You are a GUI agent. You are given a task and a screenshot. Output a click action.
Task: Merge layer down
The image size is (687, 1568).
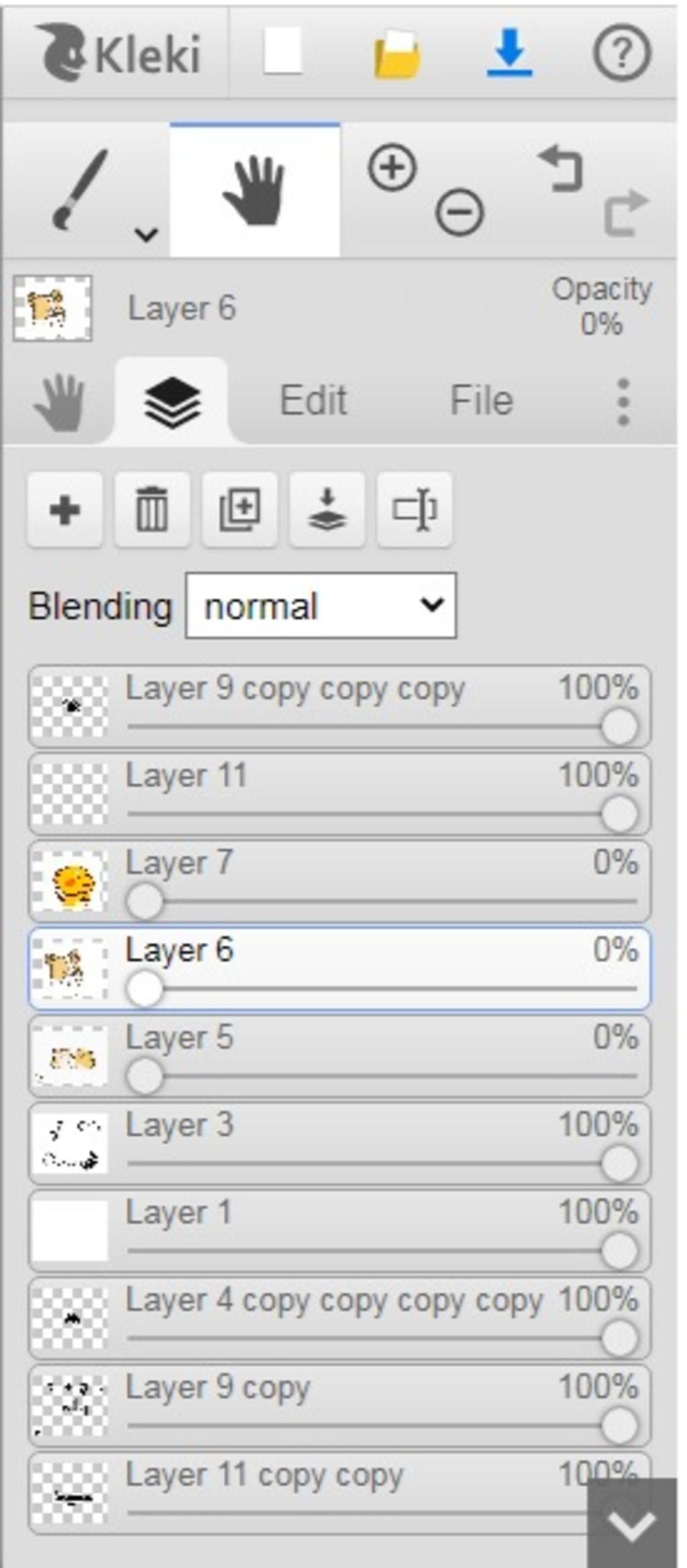tap(327, 510)
